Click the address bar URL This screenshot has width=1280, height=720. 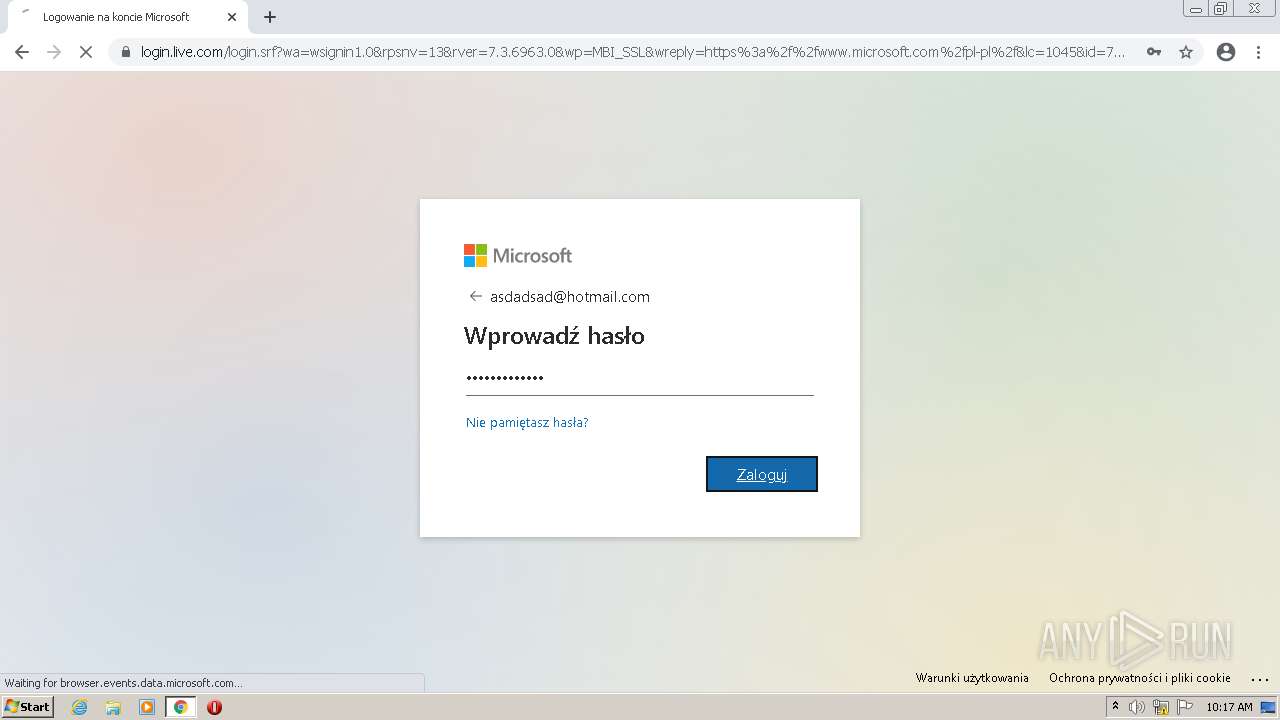coord(632,52)
